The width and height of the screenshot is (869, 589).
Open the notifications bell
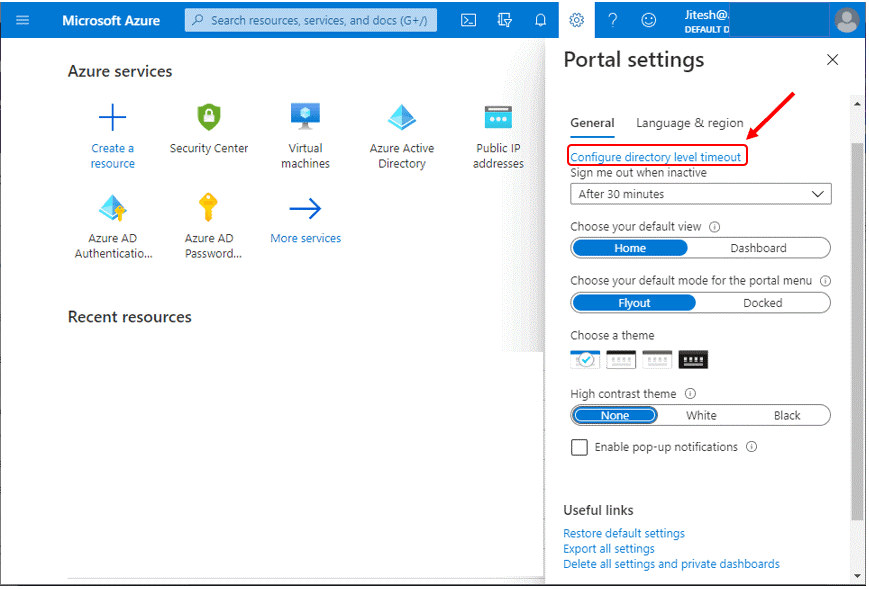pyautogui.click(x=541, y=21)
